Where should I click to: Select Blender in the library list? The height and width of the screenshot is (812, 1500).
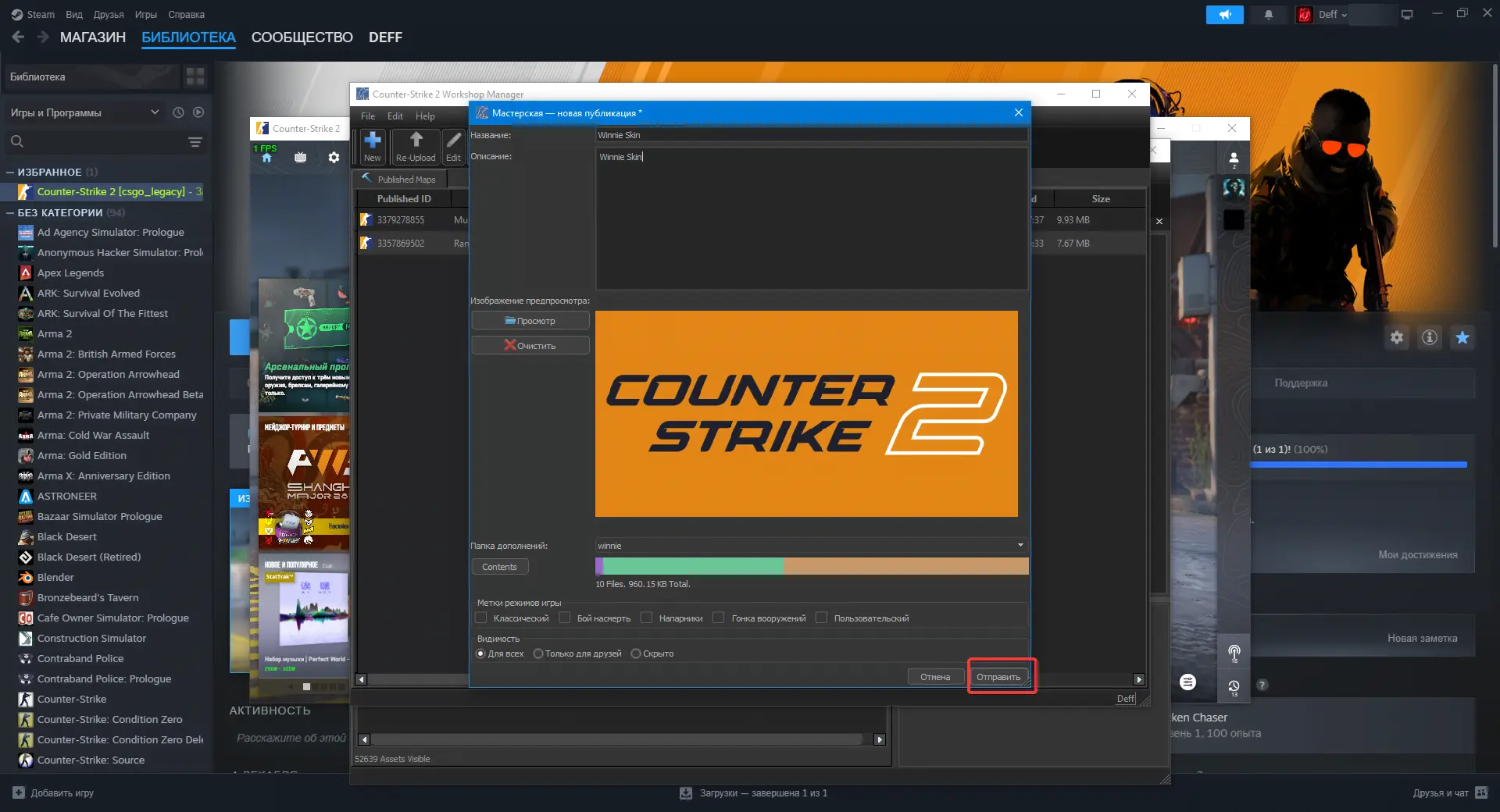(55, 577)
